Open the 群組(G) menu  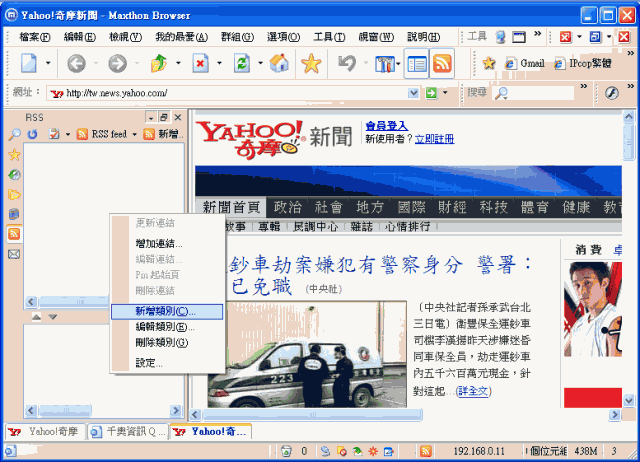click(x=237, y=37)
